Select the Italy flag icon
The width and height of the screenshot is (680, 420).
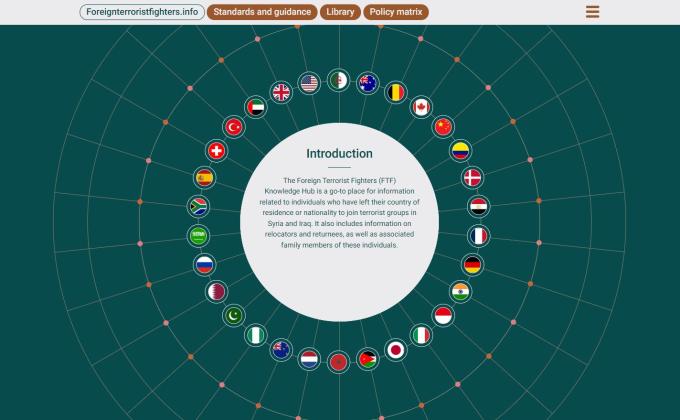(421, 335)
